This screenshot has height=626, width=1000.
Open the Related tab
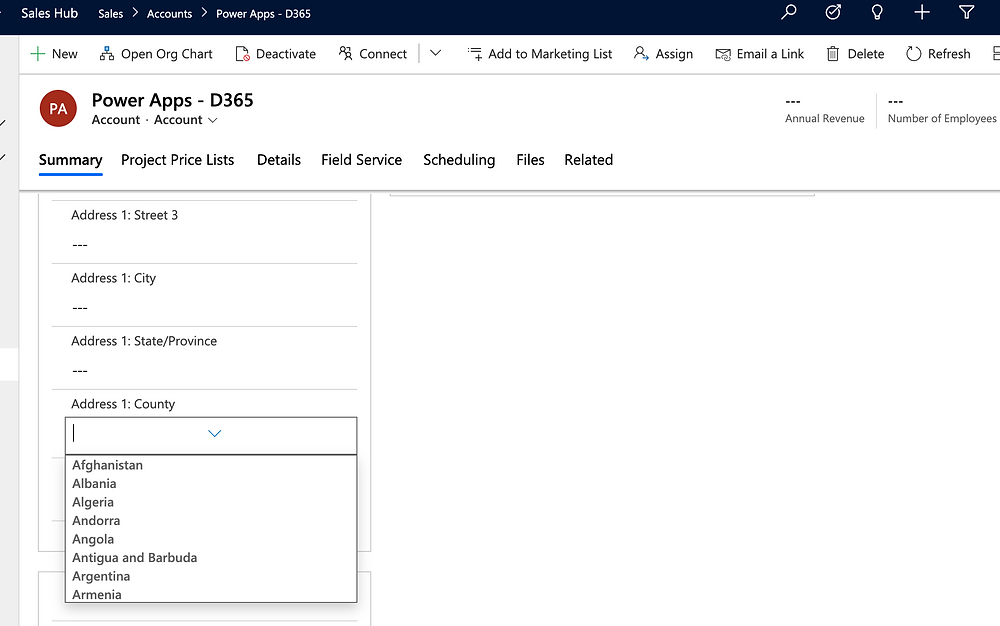589,160
